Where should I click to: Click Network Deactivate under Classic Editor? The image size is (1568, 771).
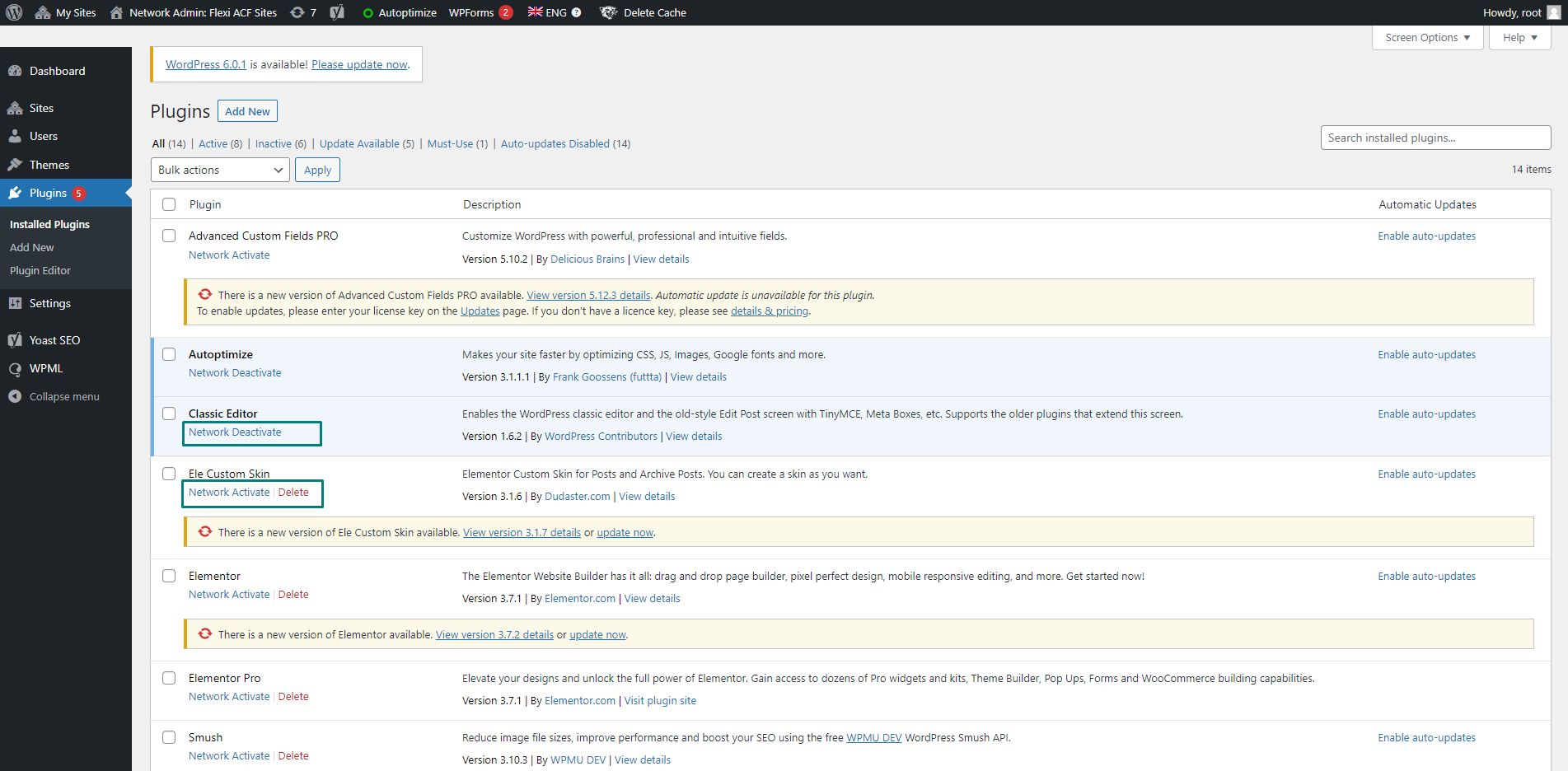tap(235, 432)
